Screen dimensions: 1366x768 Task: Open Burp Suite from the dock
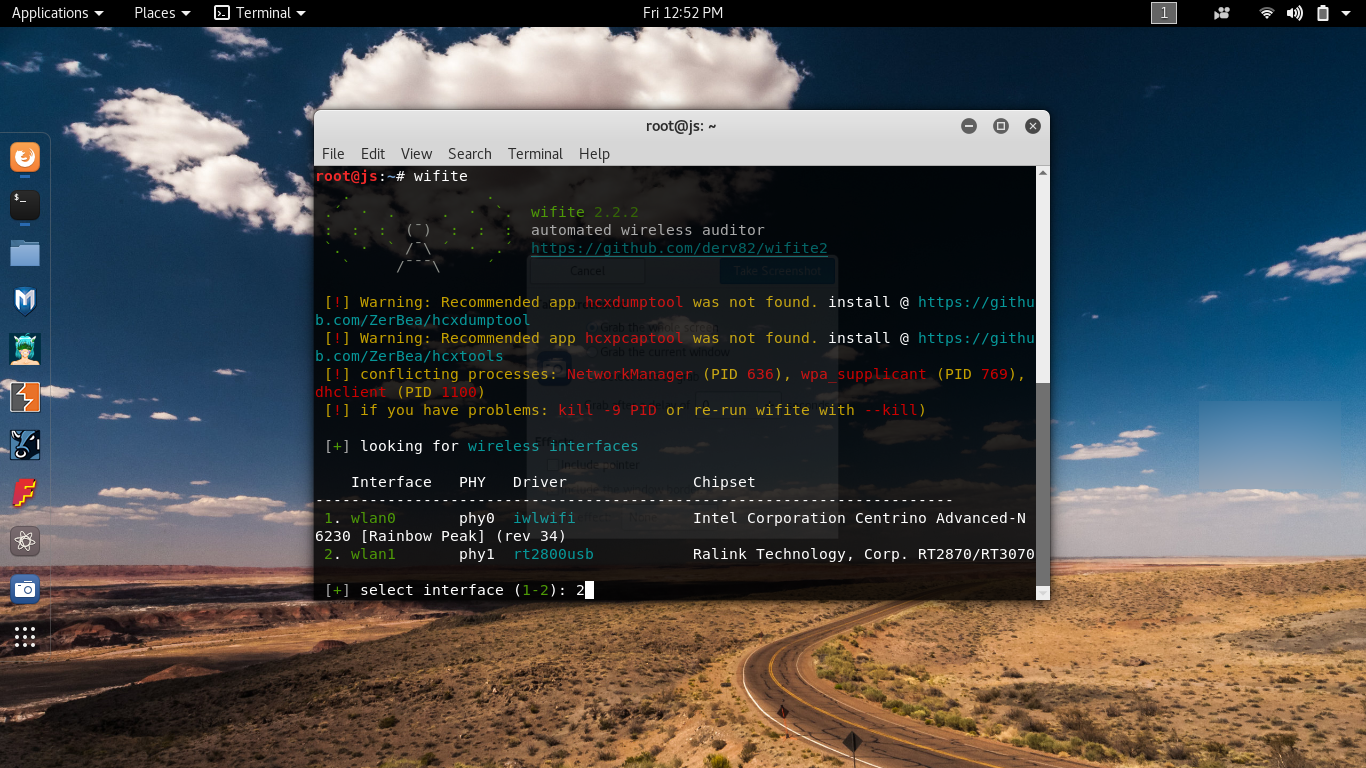click(x=25, y=397)
